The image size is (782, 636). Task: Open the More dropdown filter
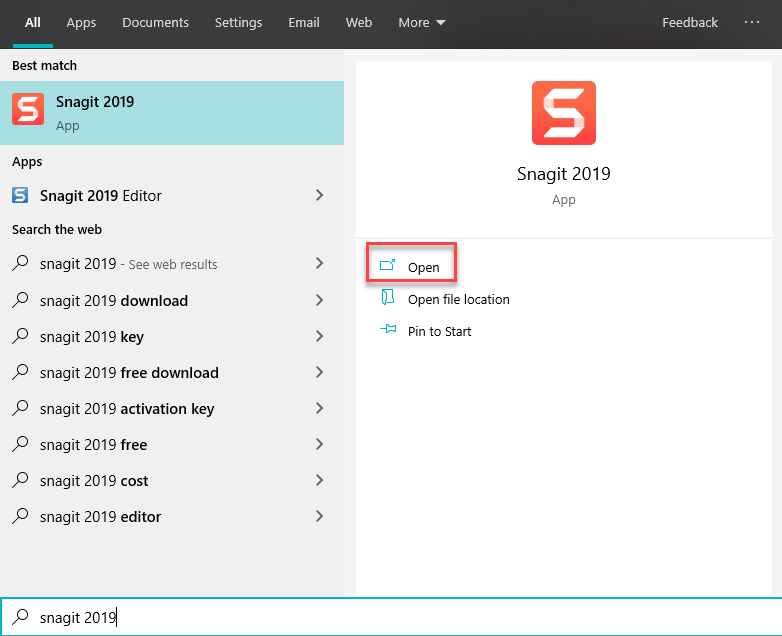(421, 22)
